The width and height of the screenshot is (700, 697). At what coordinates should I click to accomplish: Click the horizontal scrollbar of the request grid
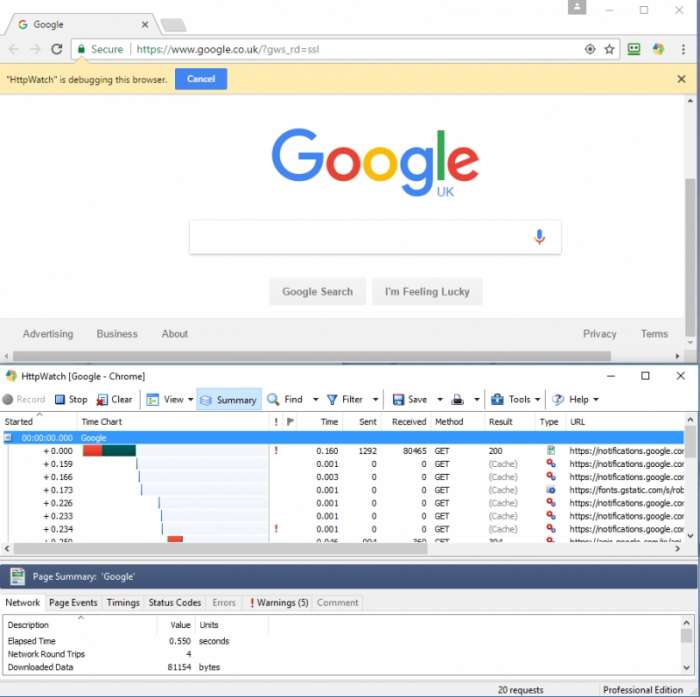220,549
